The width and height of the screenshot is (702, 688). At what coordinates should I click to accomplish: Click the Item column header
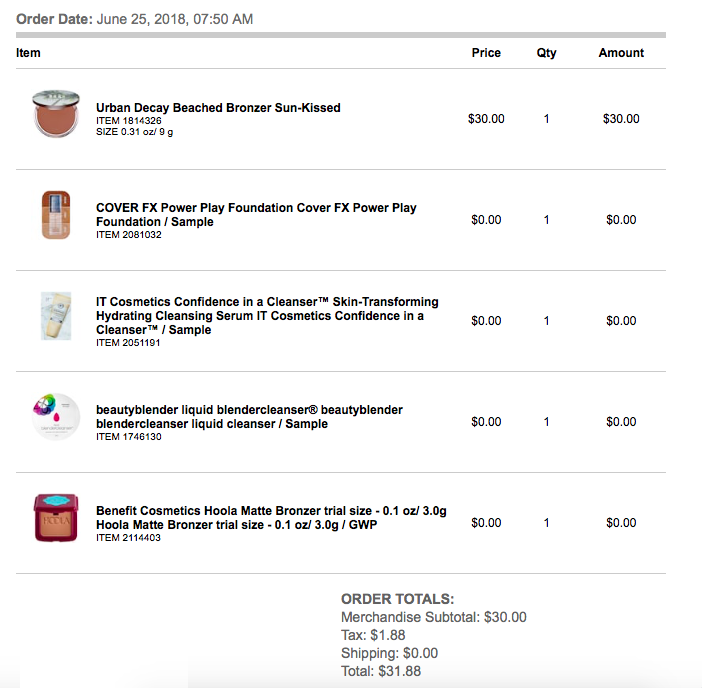pos(28,53)
